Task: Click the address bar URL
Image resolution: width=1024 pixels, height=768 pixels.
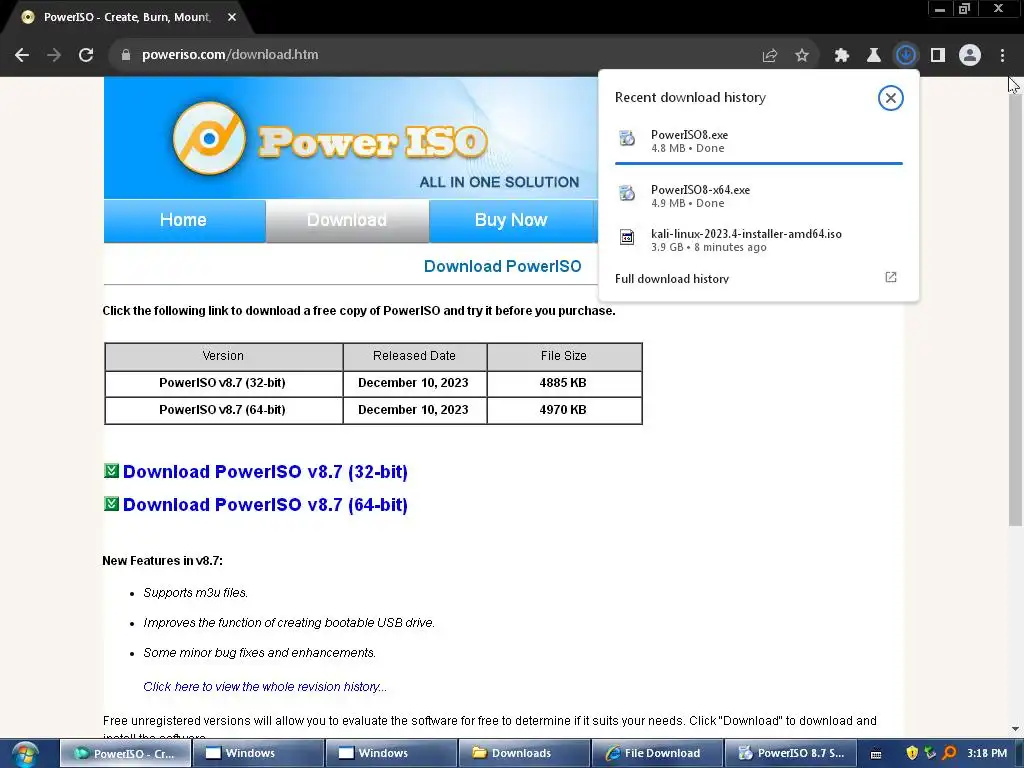Action: [x=230, y=55]
